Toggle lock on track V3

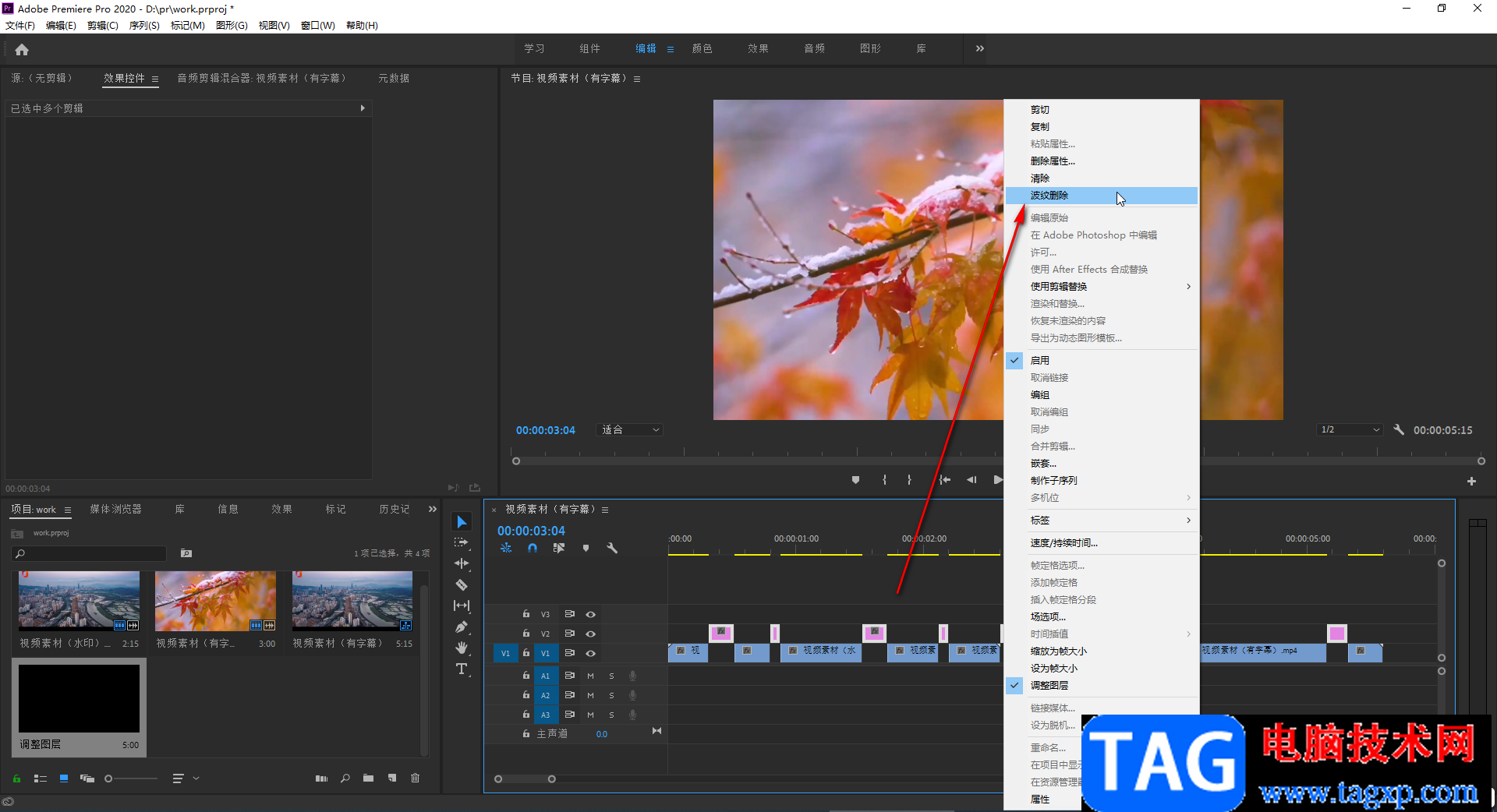point(526,614)
